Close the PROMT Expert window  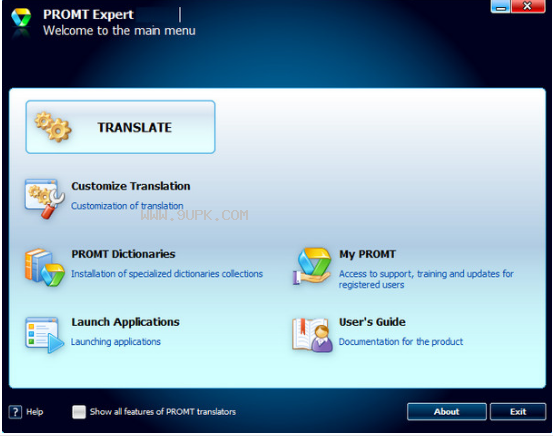tap(527, 6)
